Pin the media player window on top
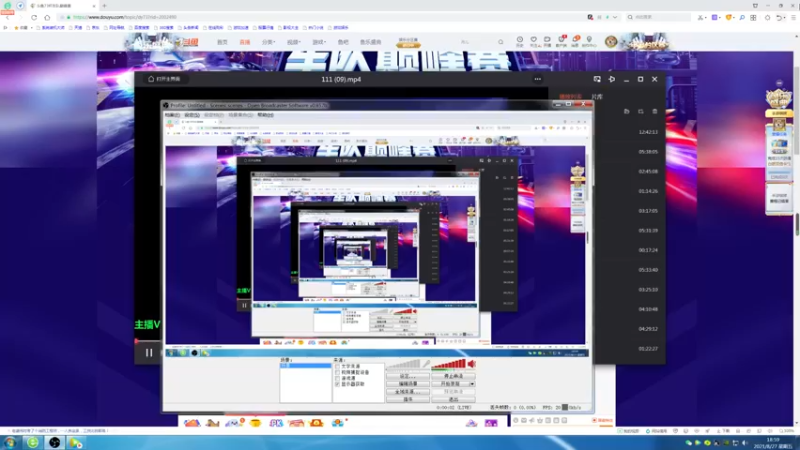Screen dimensions: 800x450 [x=611, y=79]
